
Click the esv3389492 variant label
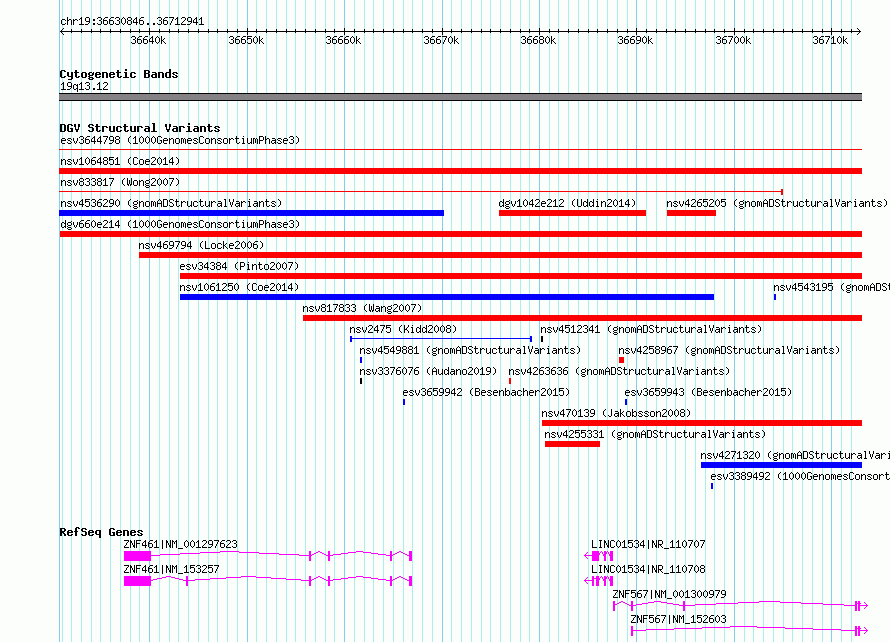(800, 476)
